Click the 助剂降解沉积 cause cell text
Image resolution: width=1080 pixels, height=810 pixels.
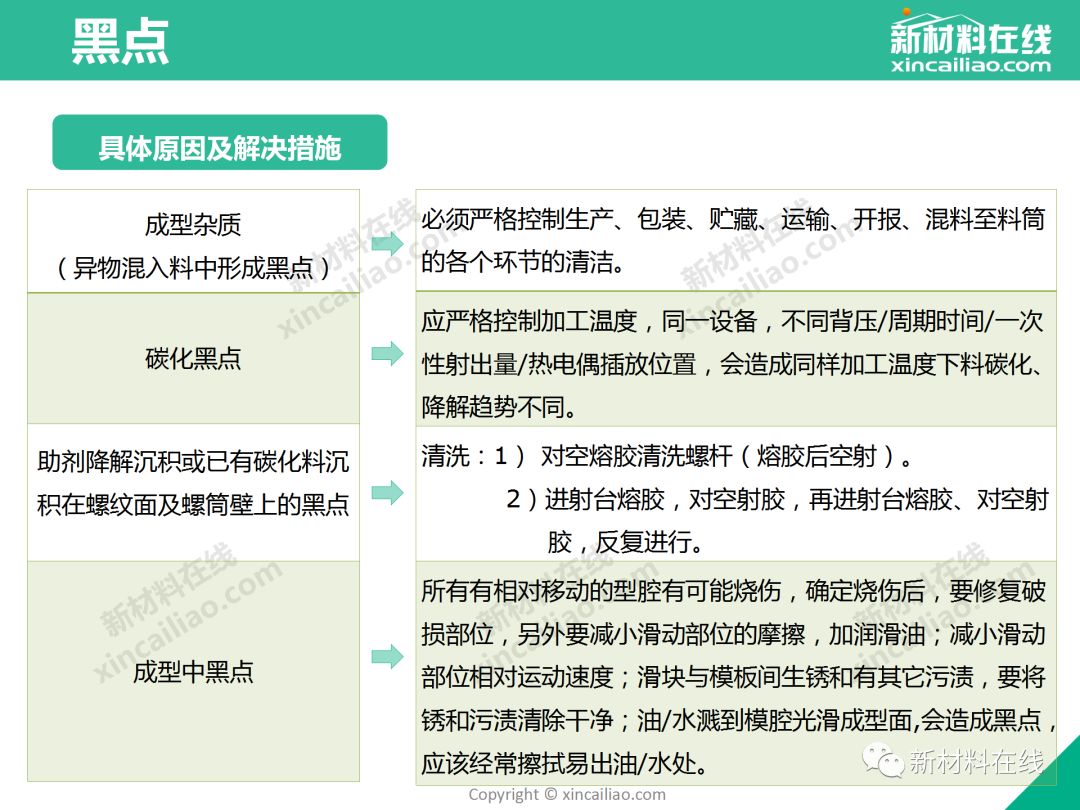(x=193, y=484)
